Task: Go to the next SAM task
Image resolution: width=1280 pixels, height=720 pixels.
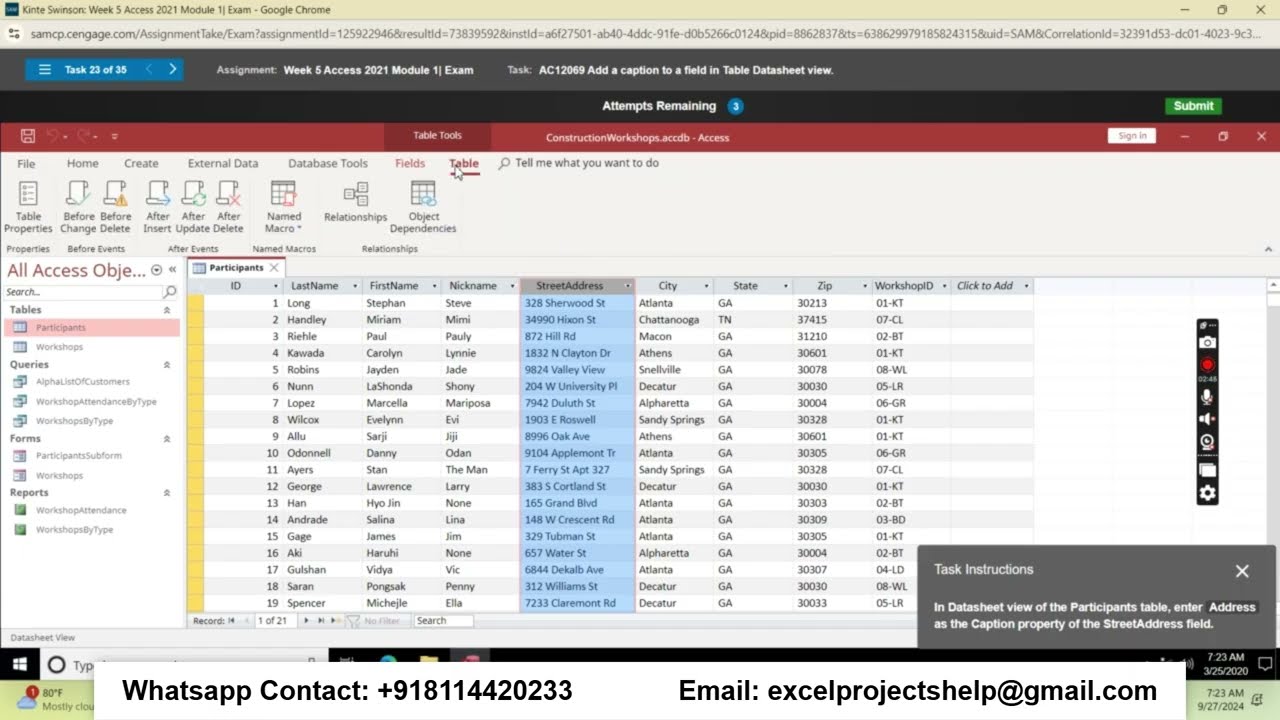Action: [172, 70]
